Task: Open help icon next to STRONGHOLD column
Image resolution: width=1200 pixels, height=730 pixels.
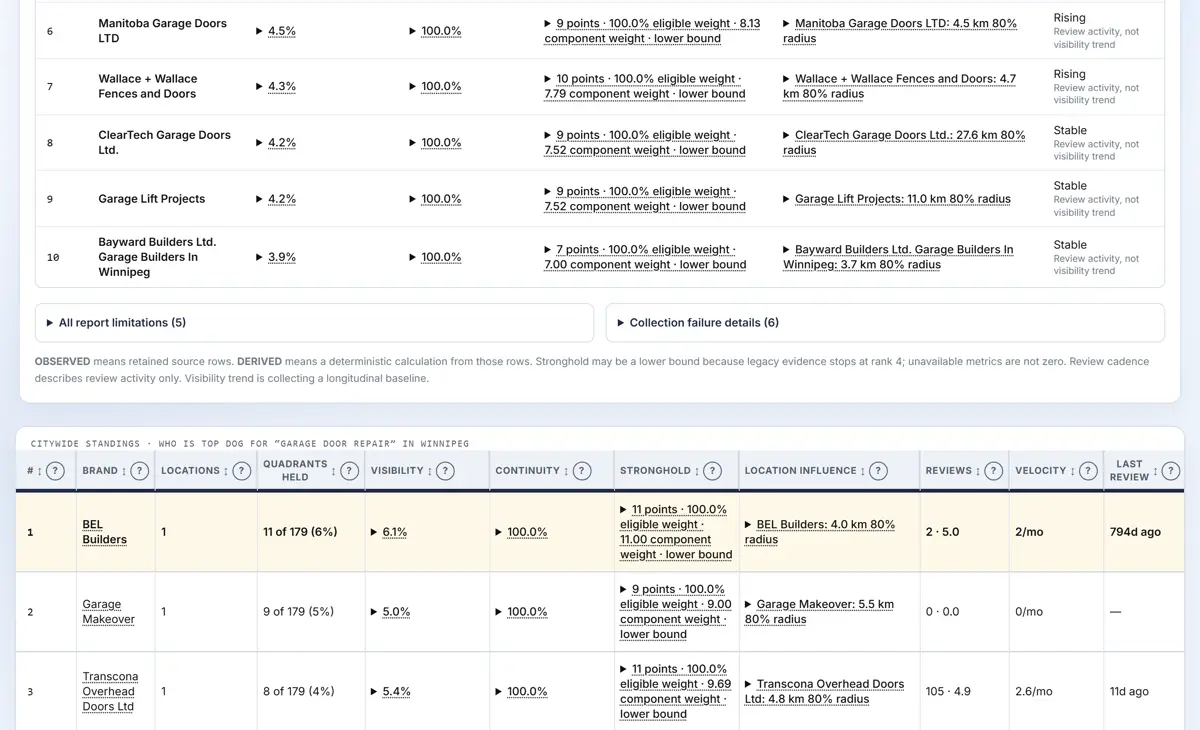Action: tap(712, 471)
